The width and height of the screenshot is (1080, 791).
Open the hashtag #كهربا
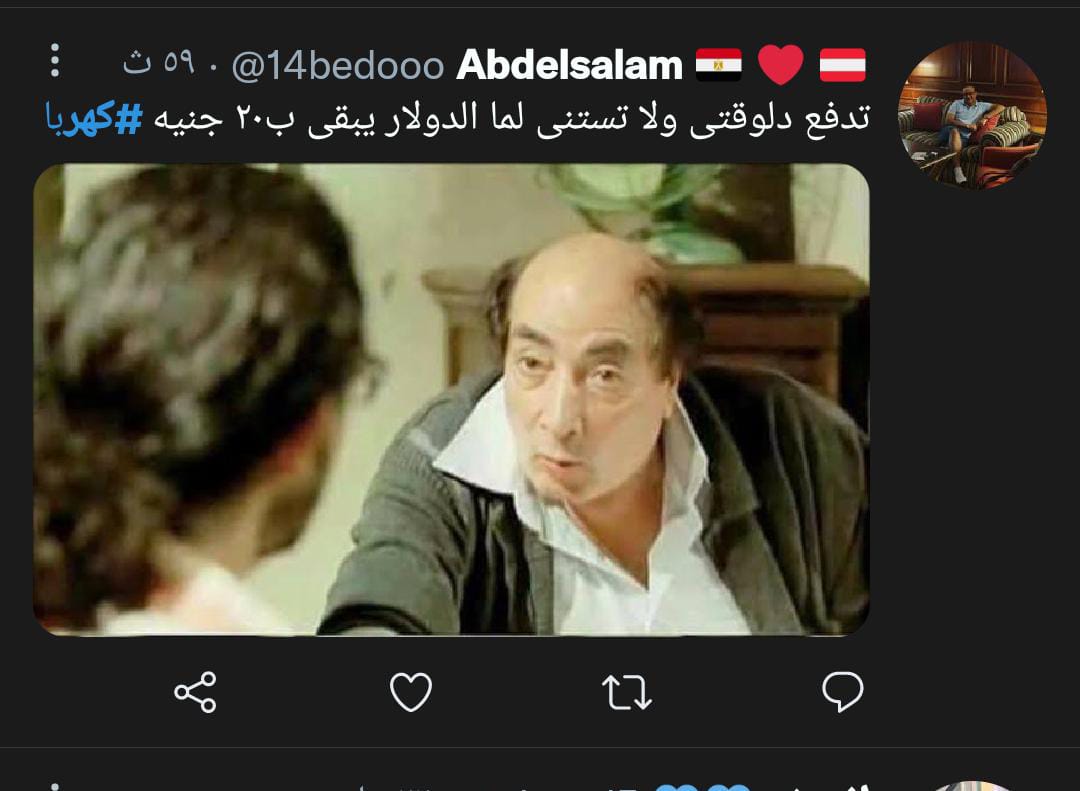point(94,119)
